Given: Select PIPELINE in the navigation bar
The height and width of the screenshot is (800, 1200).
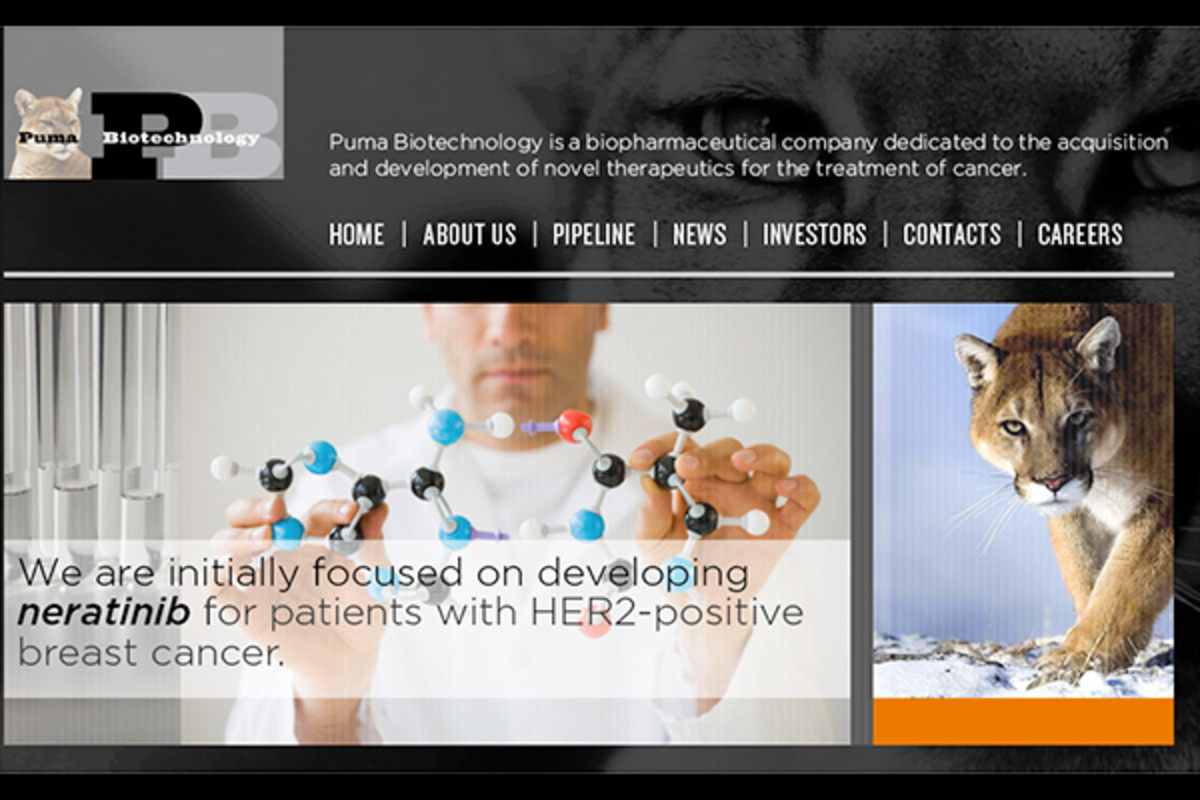Looking at the screenshot, I should point(594,234).
